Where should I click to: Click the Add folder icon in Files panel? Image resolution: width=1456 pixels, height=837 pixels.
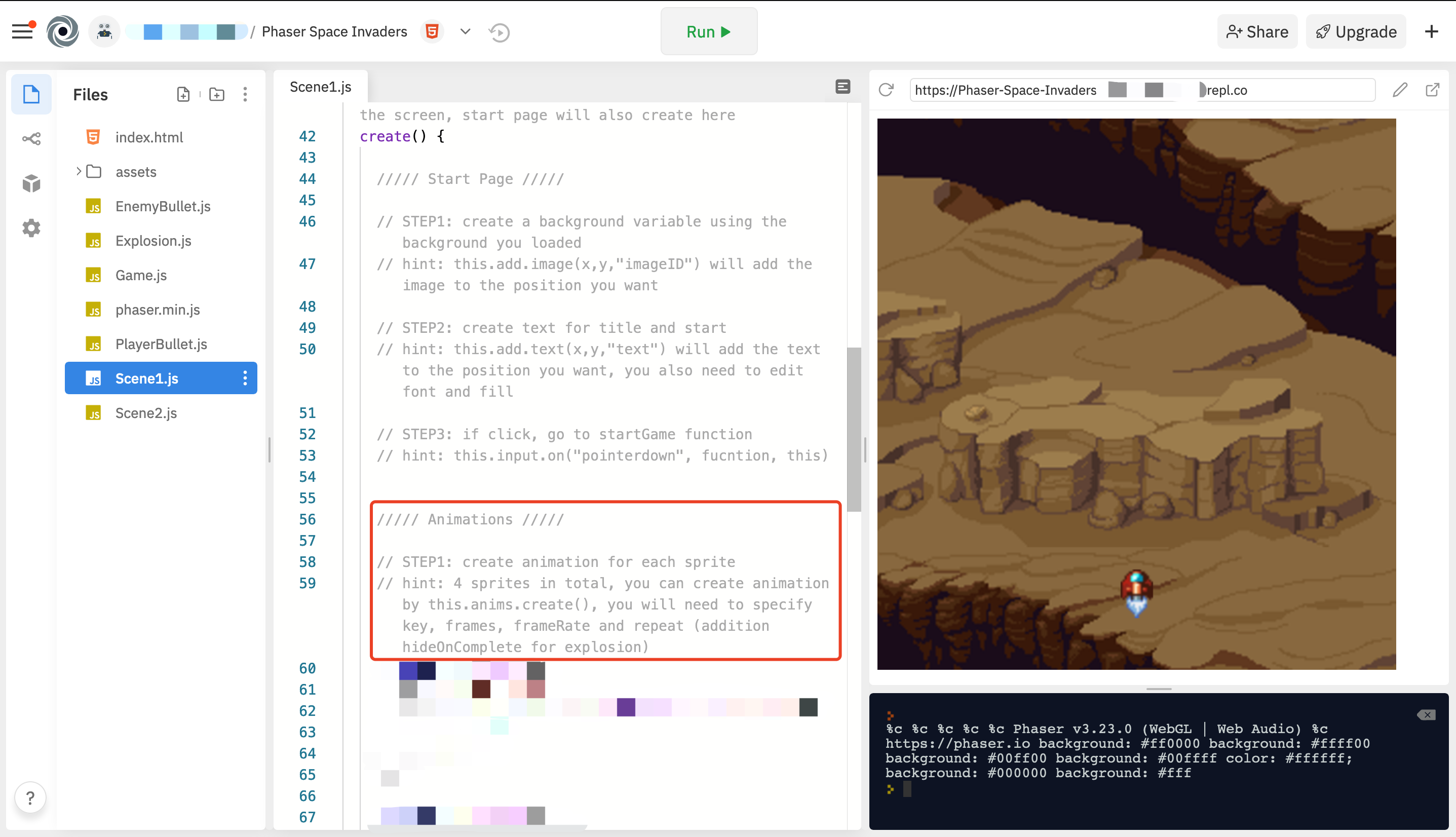pyautogui.click(x=217, y=94)
